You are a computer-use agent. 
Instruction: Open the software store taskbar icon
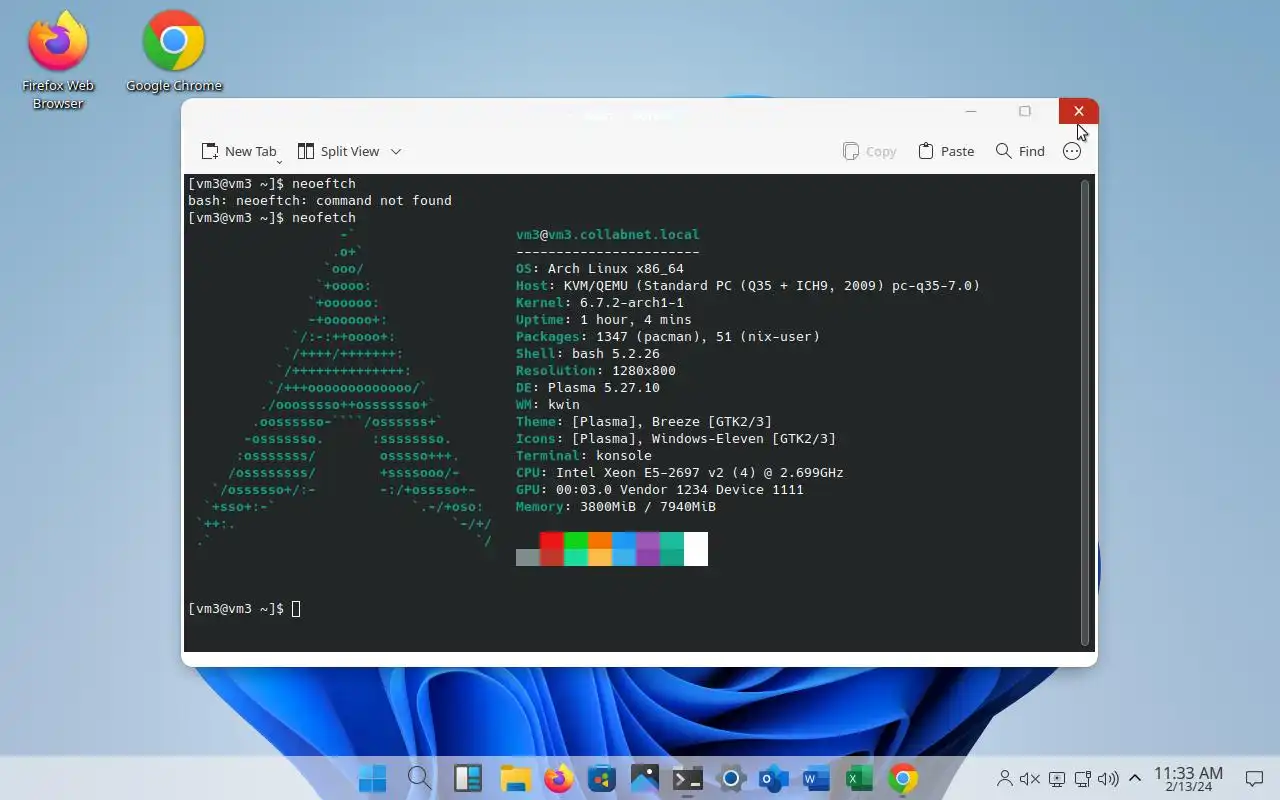[x=602, y=778]
